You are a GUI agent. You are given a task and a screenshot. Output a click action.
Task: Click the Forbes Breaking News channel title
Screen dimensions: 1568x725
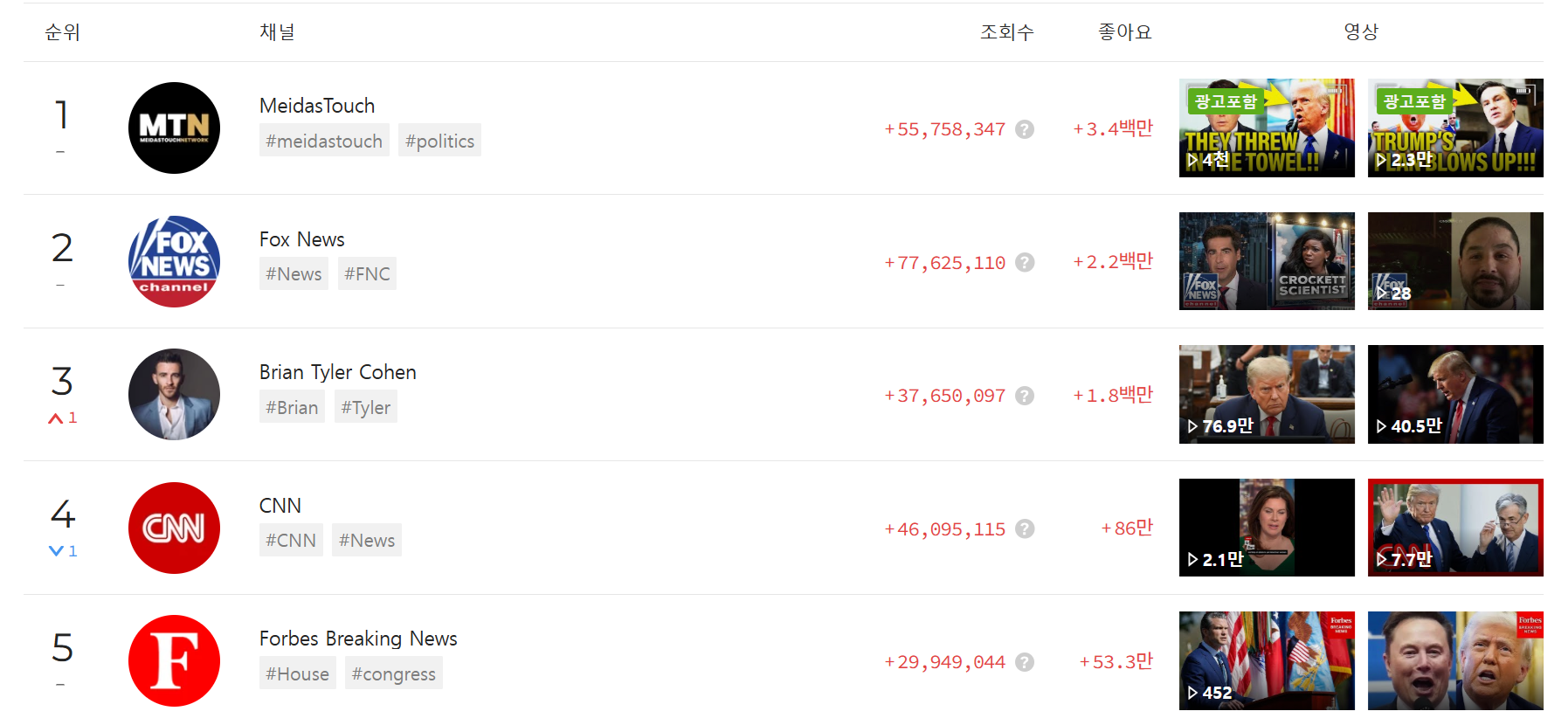[x=358, y=639]
